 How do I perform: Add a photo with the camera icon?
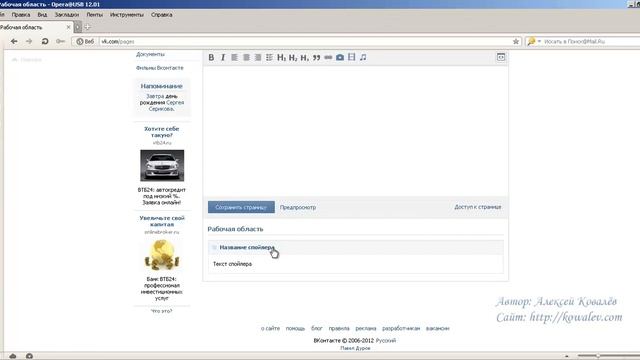click(x=340, y=58)
